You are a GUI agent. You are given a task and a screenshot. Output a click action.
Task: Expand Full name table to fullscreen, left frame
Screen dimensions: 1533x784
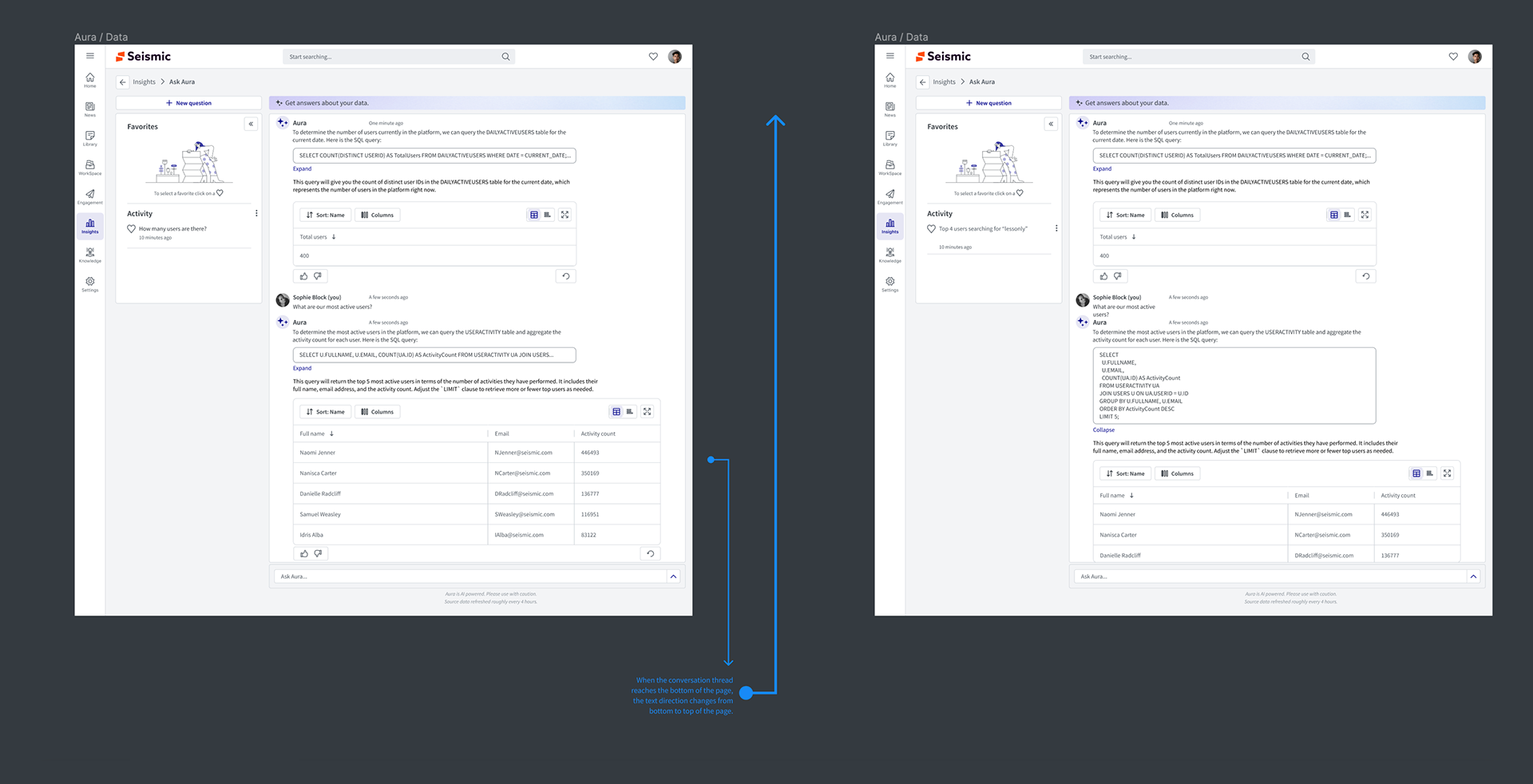pyautogui.click(x=648, y=412)
